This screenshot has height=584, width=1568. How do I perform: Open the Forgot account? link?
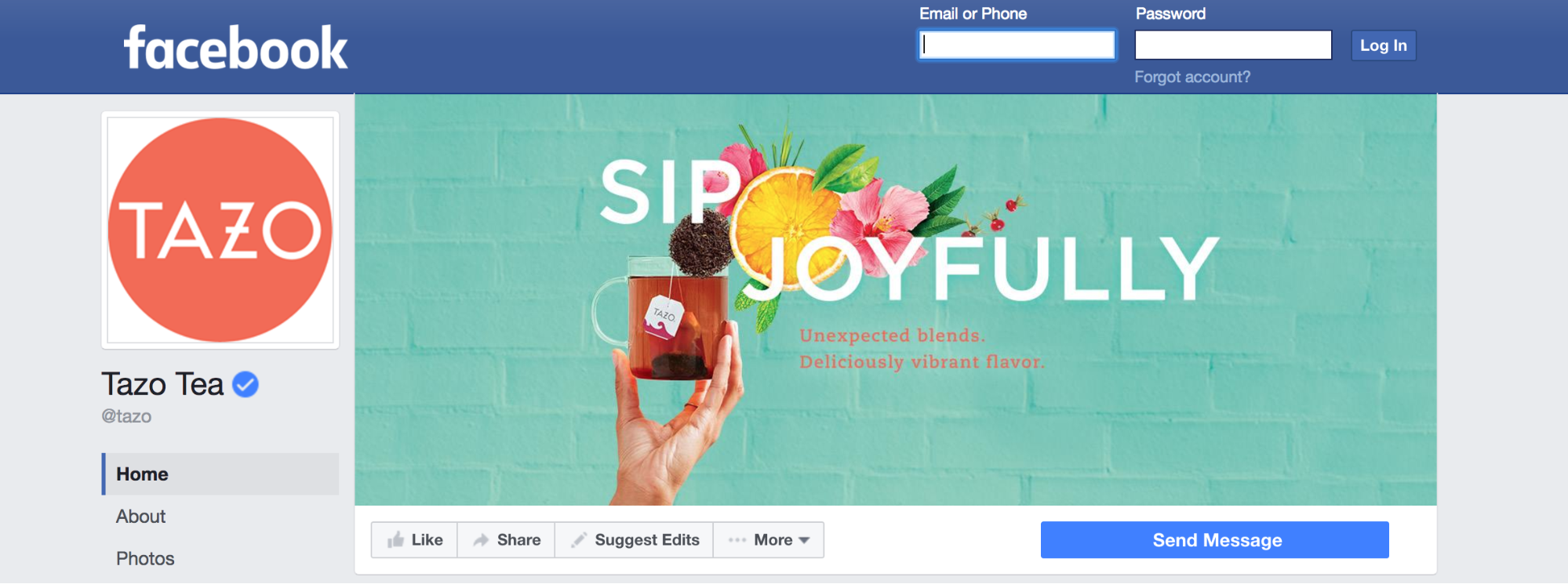(1192, 77)
